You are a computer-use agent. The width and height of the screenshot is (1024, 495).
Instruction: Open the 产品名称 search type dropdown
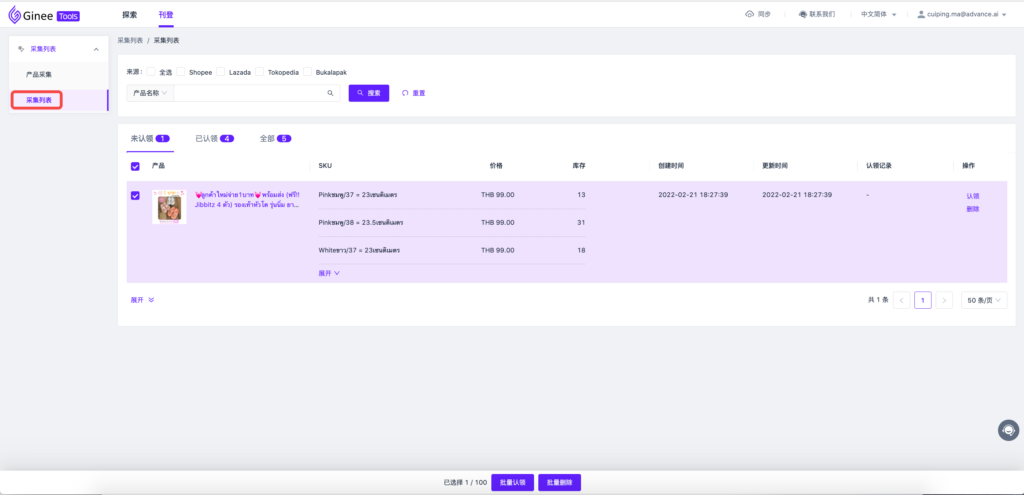point(150,93)
